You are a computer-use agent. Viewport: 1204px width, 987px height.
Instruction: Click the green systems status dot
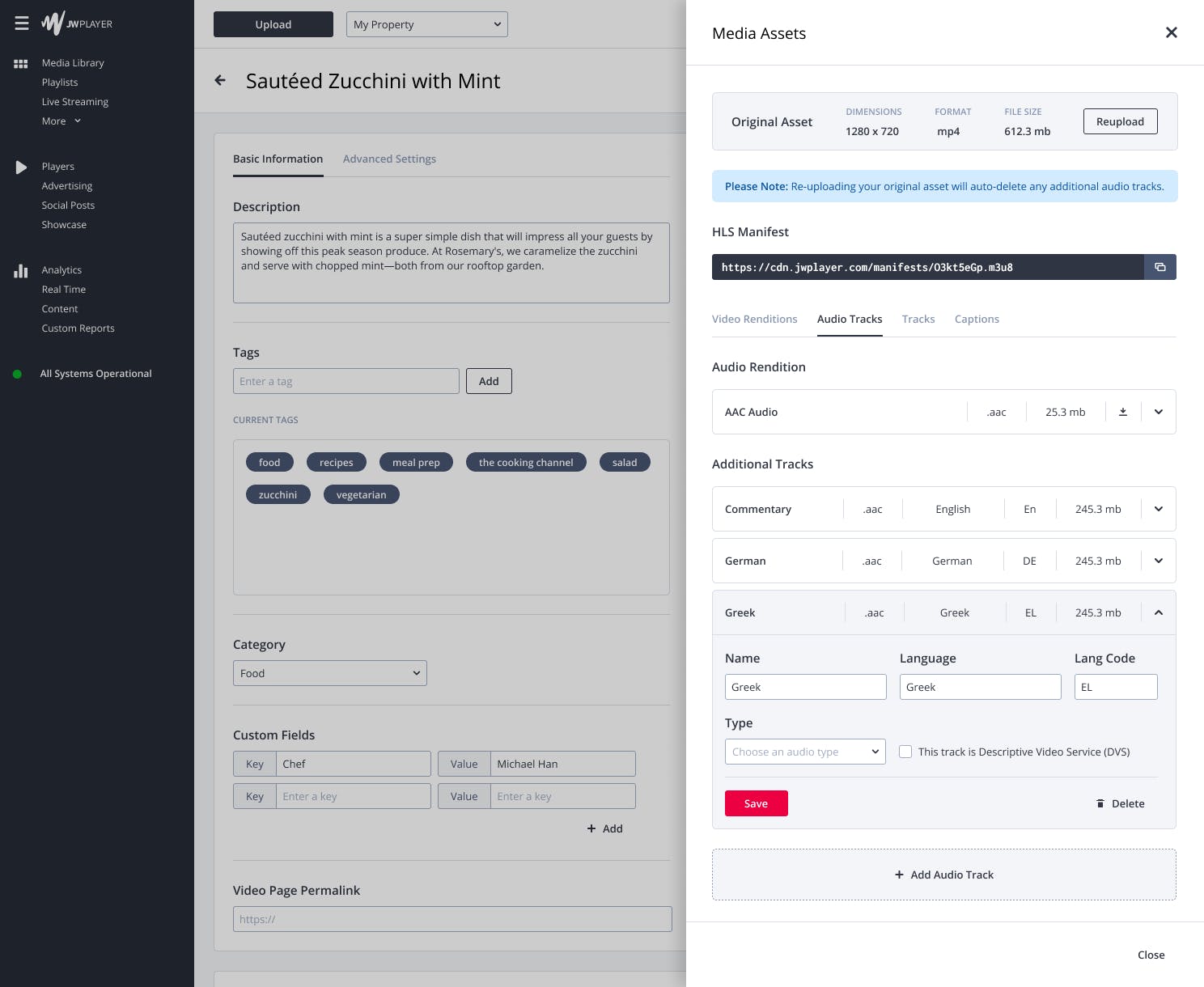17,374
